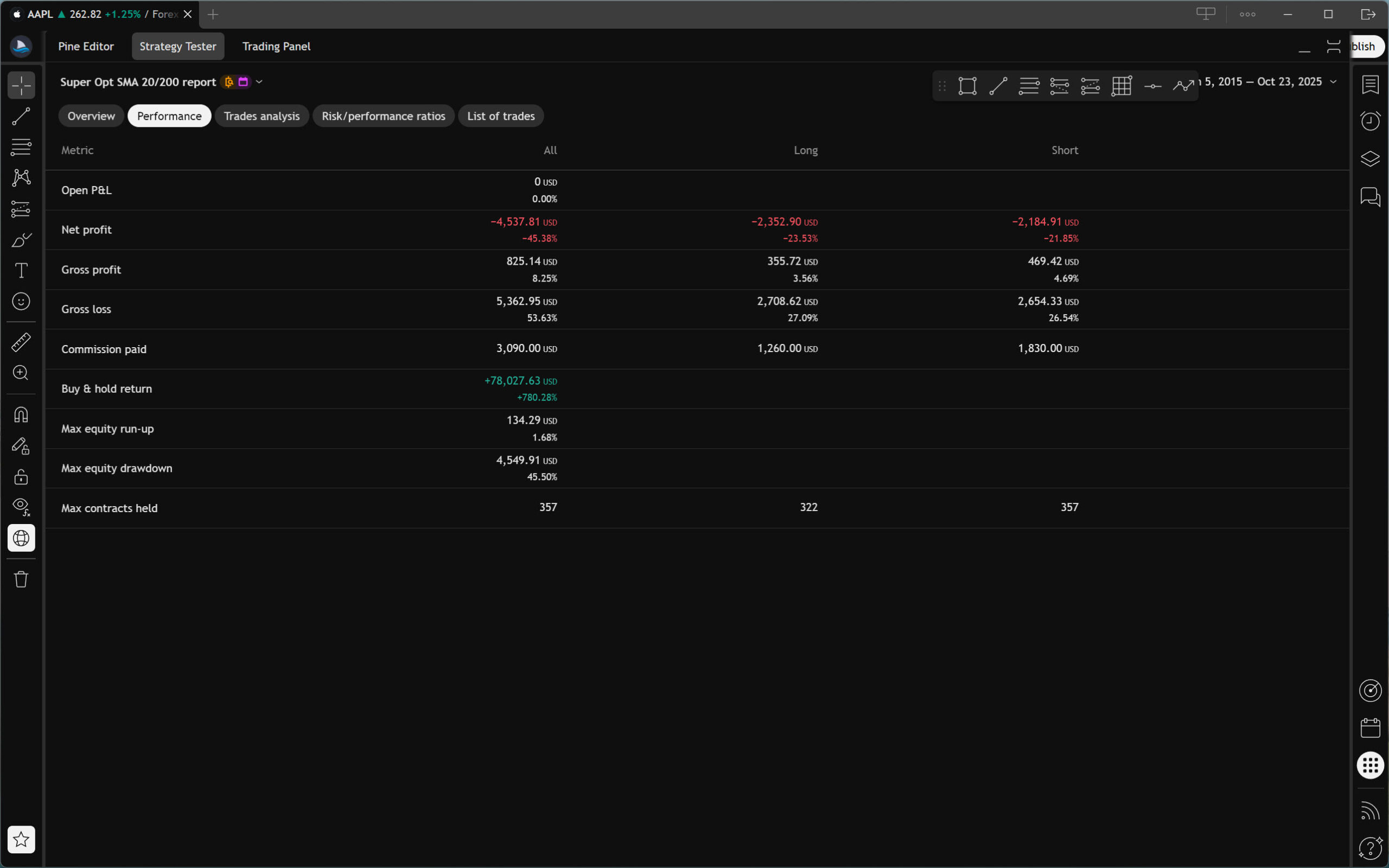Screen dimensions: 1389x868
Task: Switch to Trades analysis tab
Action: (261, 116)
